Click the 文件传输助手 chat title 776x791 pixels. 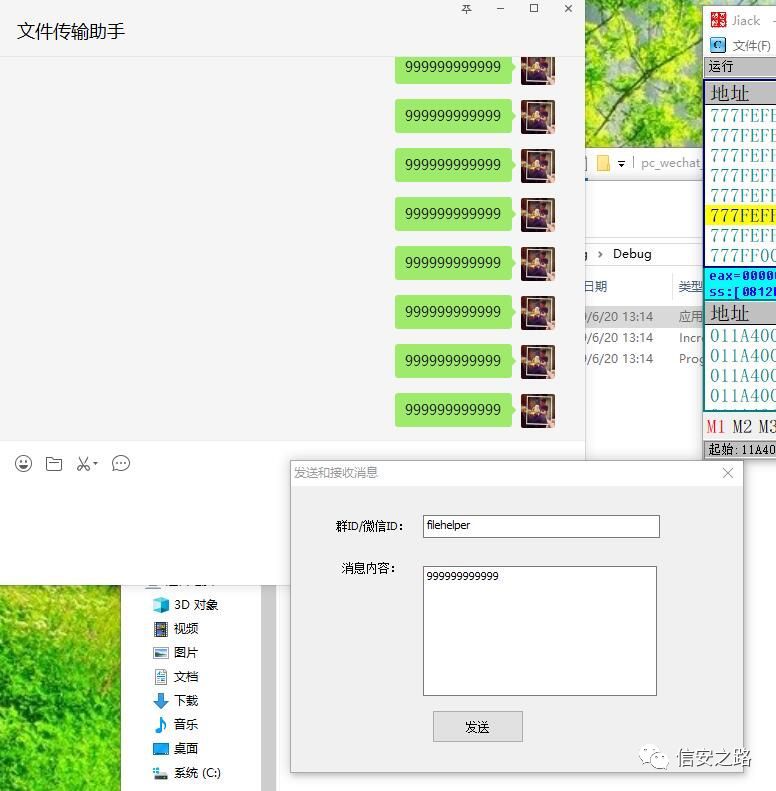[71, 31]
